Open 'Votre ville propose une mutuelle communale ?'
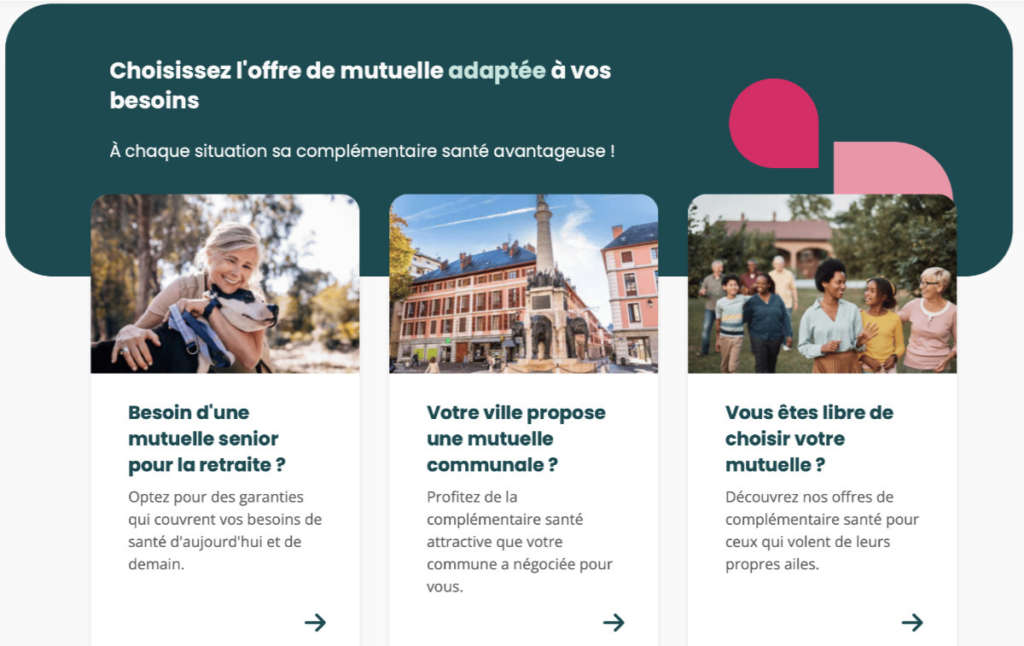This screenshot has width=1024, height=646. coord(516,438)
